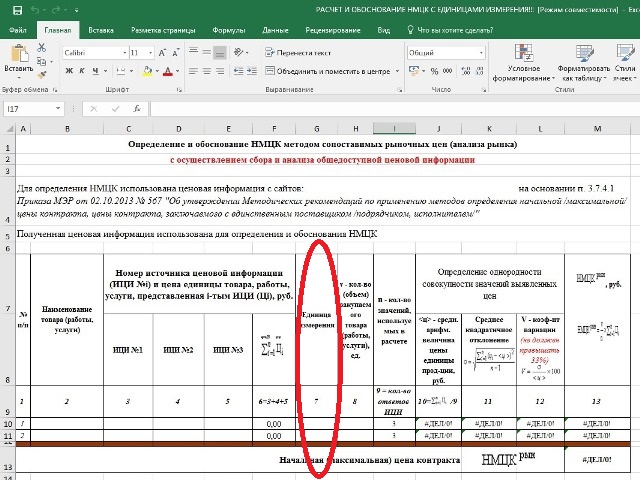This screenshot has height=480, width=640.
Task: Click Перенести текст wrap text button
Action: [298, 53]
